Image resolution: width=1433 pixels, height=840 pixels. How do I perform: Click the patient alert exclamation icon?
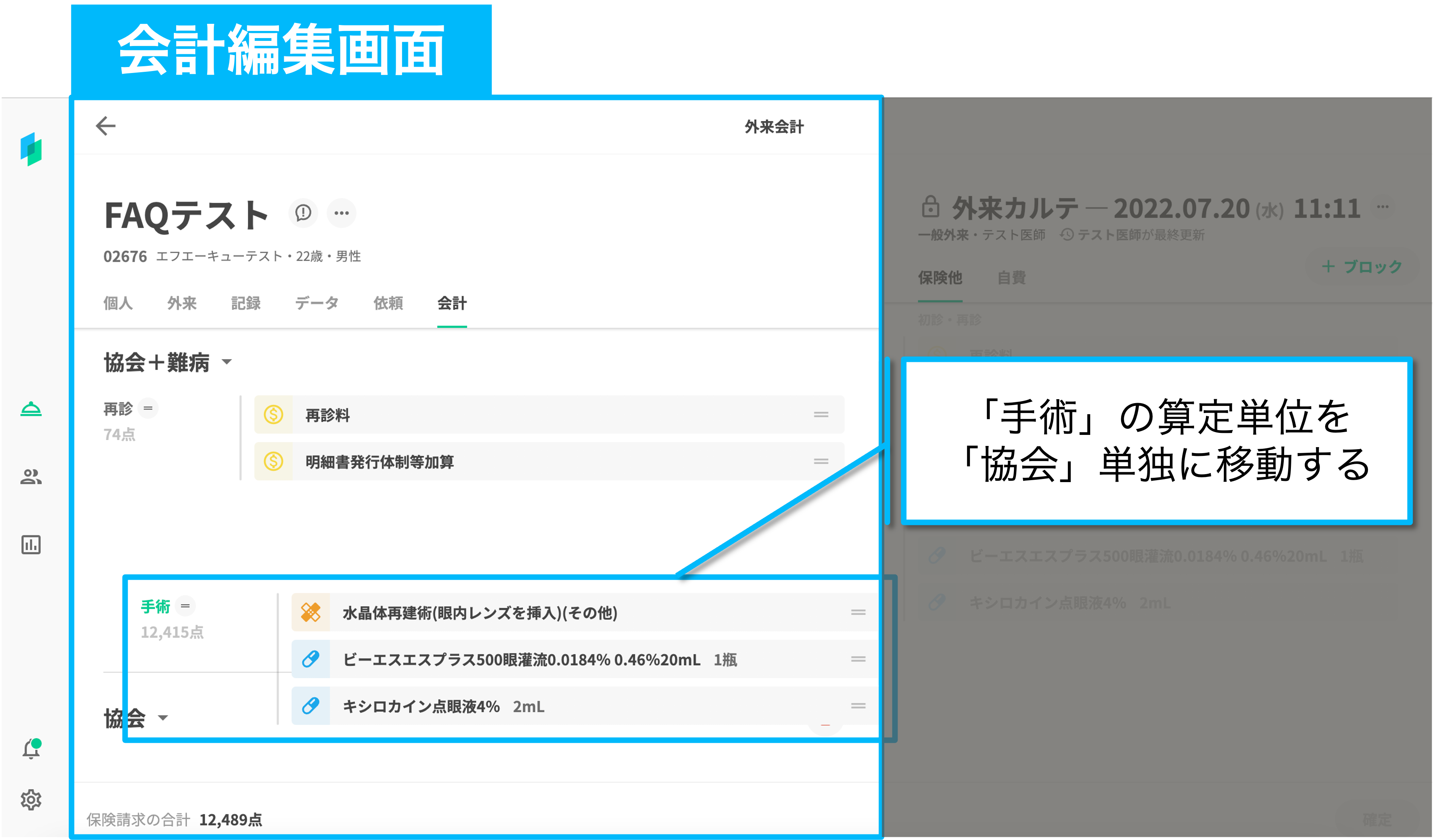coord(303,213)
